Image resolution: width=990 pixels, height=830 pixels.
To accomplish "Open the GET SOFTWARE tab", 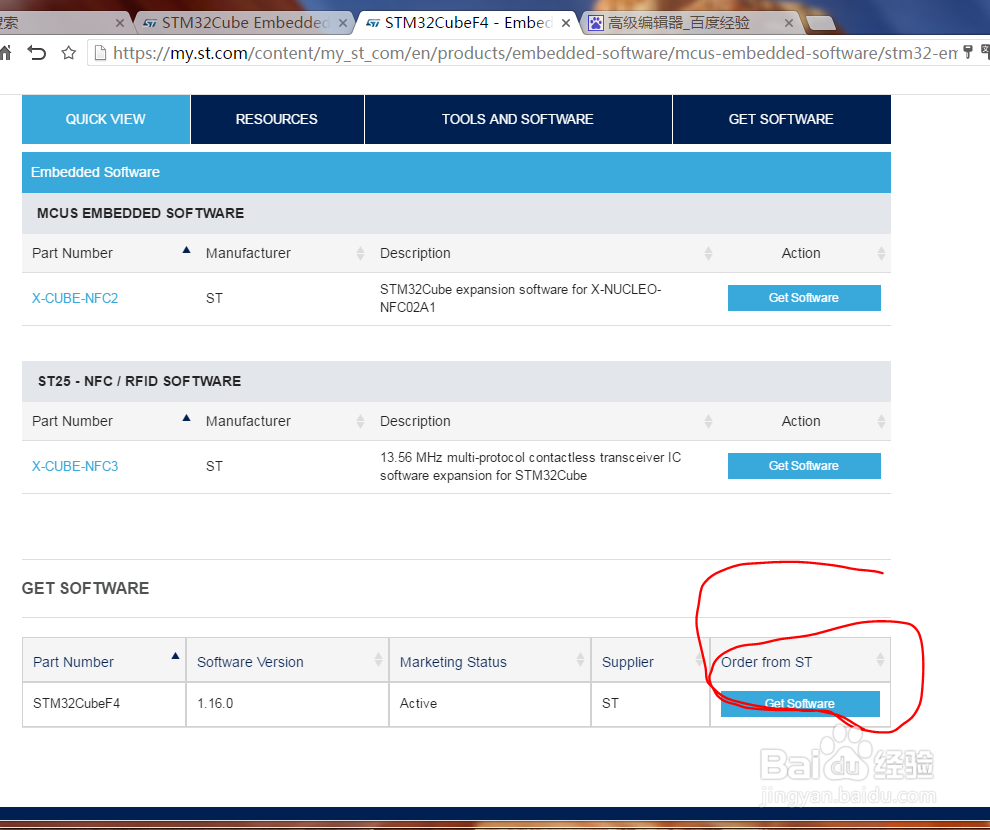I will point(781,119).
